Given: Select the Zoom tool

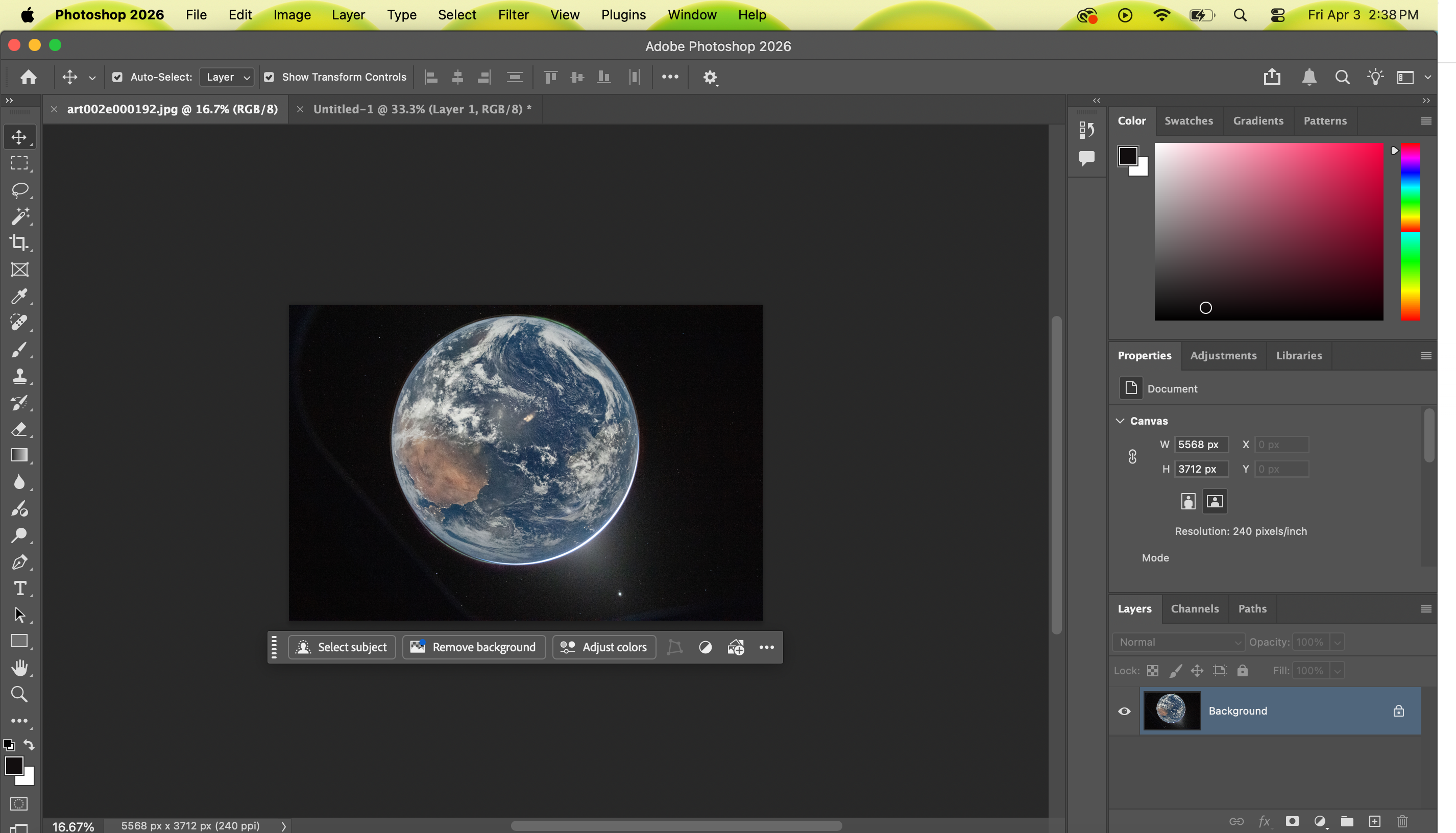Looking at the screenshot, I should [x=20, y=695].
